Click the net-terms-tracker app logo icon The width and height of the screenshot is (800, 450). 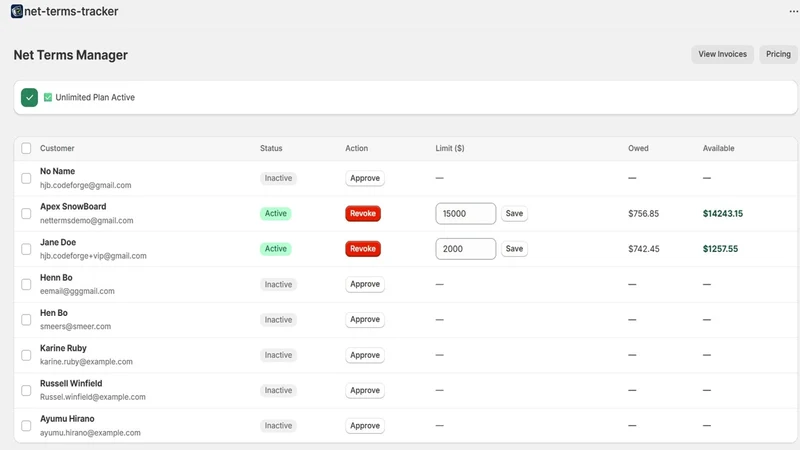(17, 11)
